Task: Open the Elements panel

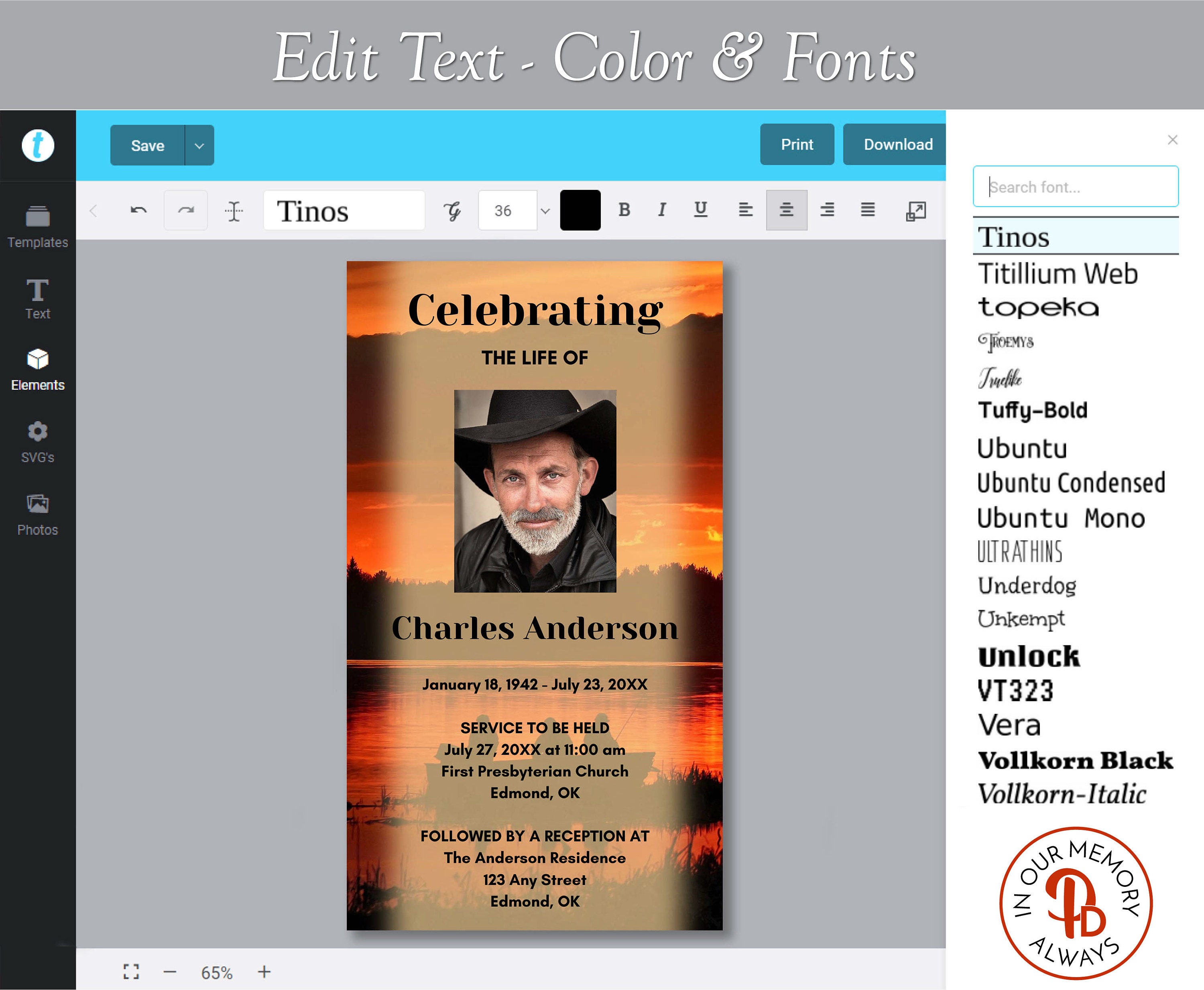Action: pyautogui.click(x=38, y=371)
